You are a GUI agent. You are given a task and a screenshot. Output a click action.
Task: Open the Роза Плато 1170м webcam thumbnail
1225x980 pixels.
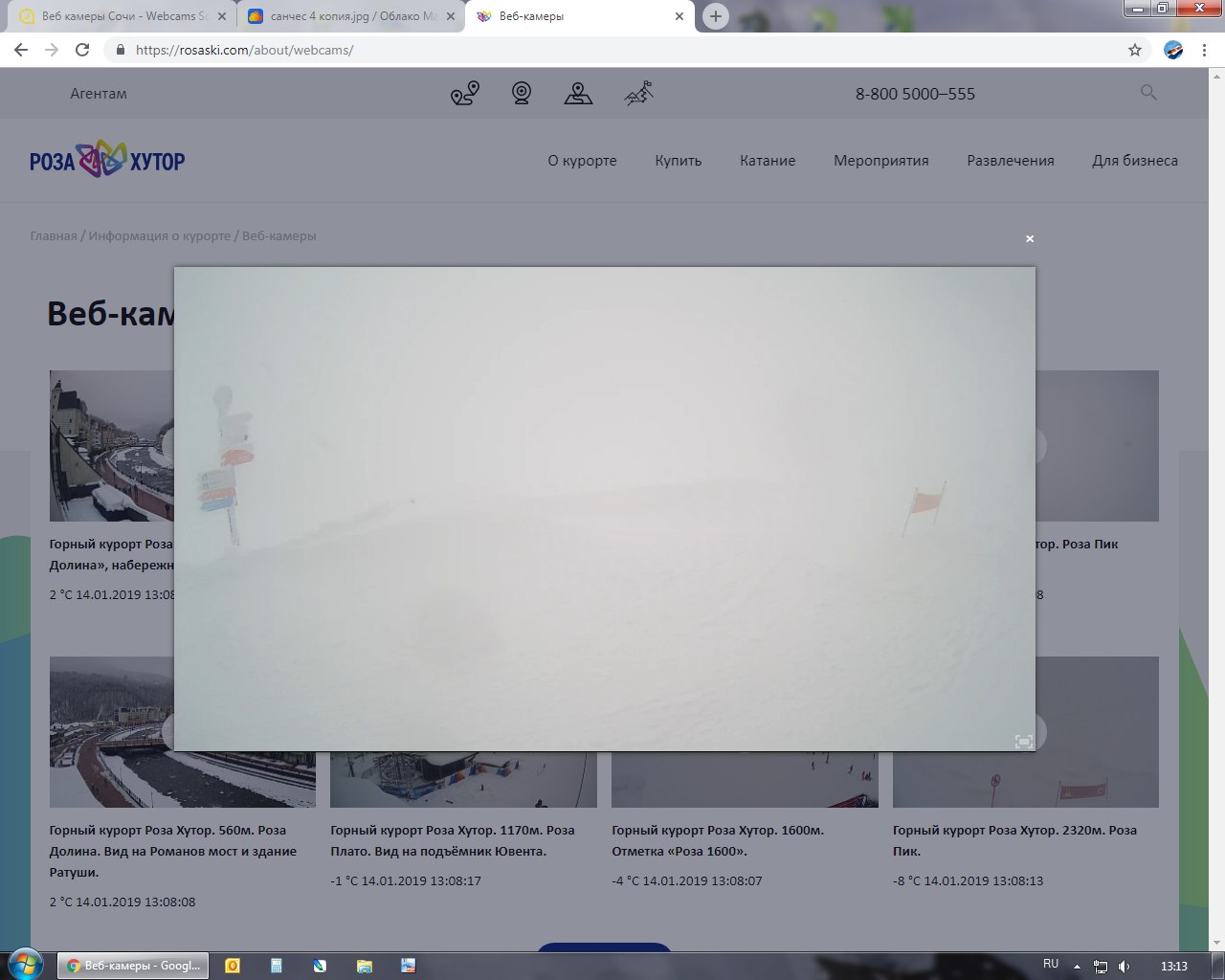coord(463,779)
